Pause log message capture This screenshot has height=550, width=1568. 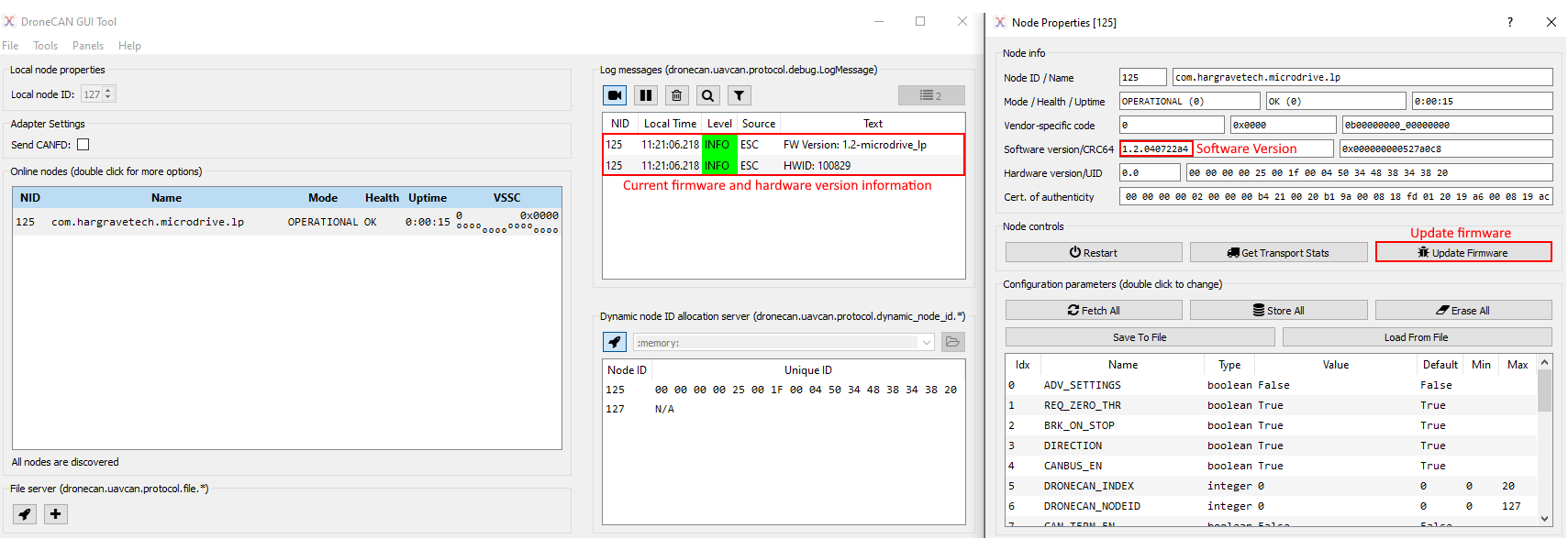[x=646, y=95]
